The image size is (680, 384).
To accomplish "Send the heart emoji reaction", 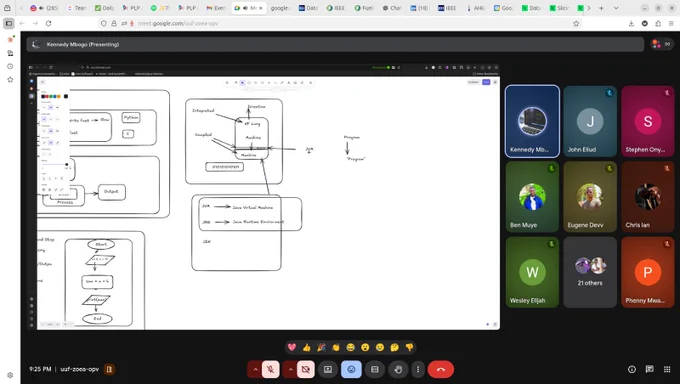I will pyautogui.click(x=292, y=347).
